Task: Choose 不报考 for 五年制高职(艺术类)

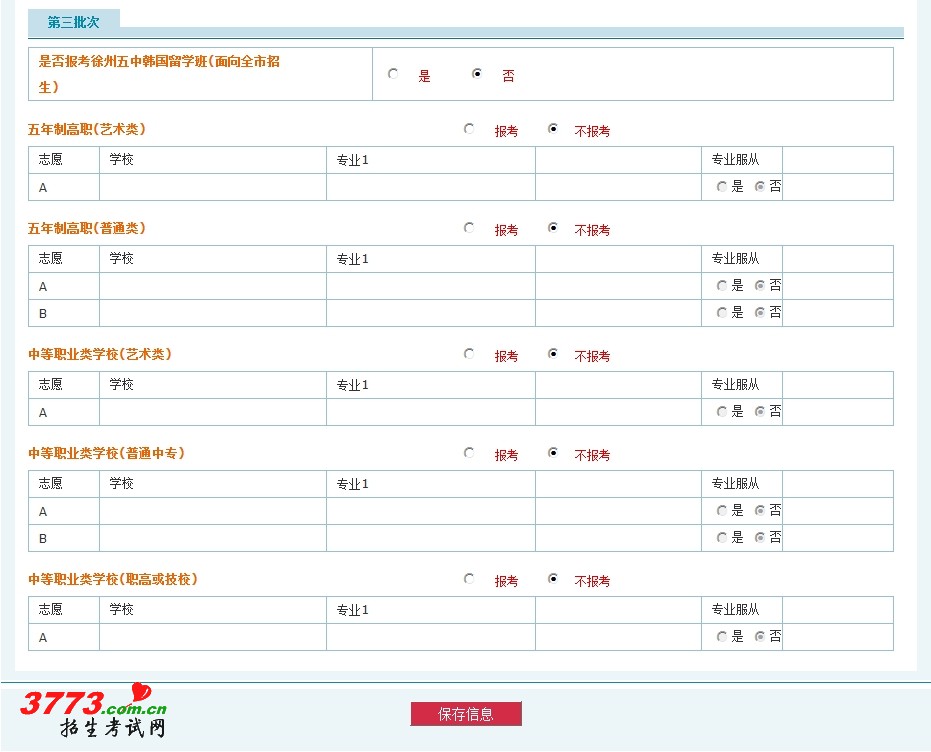Action: [x=553, y=129]
